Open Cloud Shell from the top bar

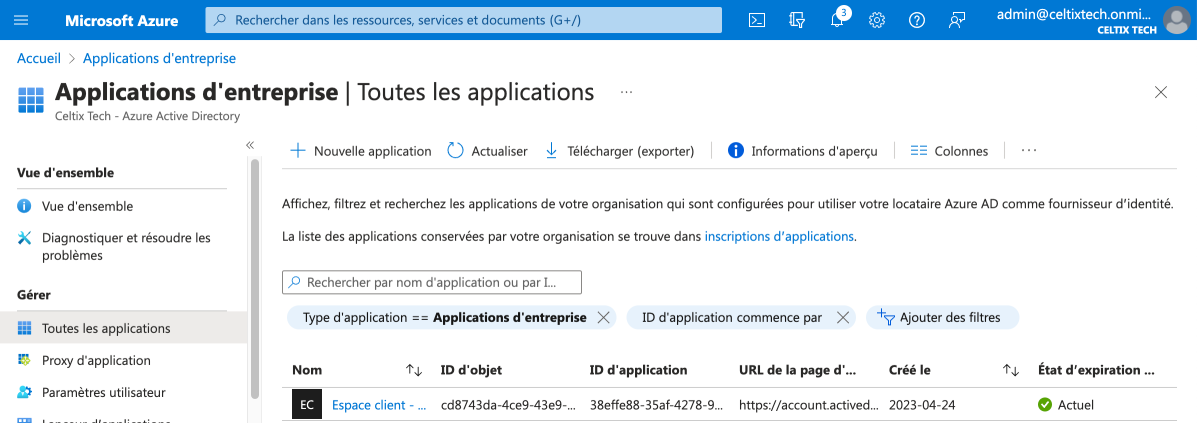click(757, 21)
